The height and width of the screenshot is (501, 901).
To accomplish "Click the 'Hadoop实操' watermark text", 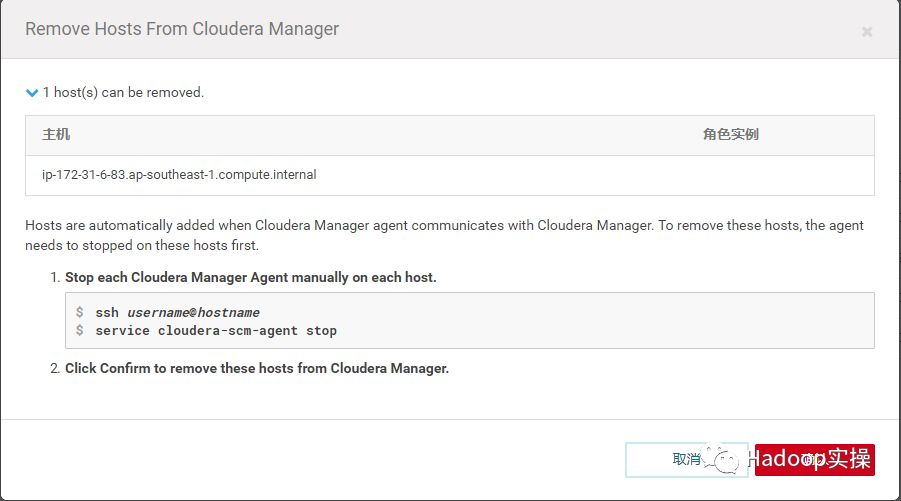I will pyautogui.click(x=810, y=459).
